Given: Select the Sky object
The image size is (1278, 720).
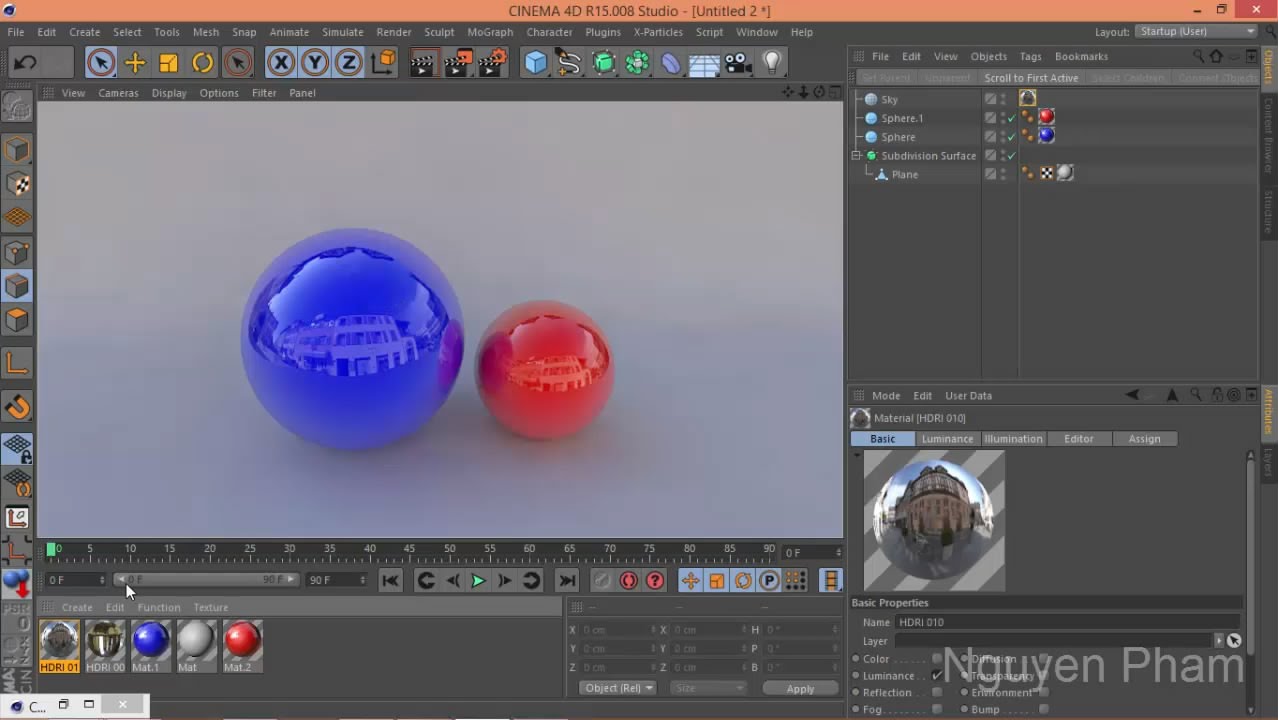Looking at the screenshot, I should [x=889, y=100].
